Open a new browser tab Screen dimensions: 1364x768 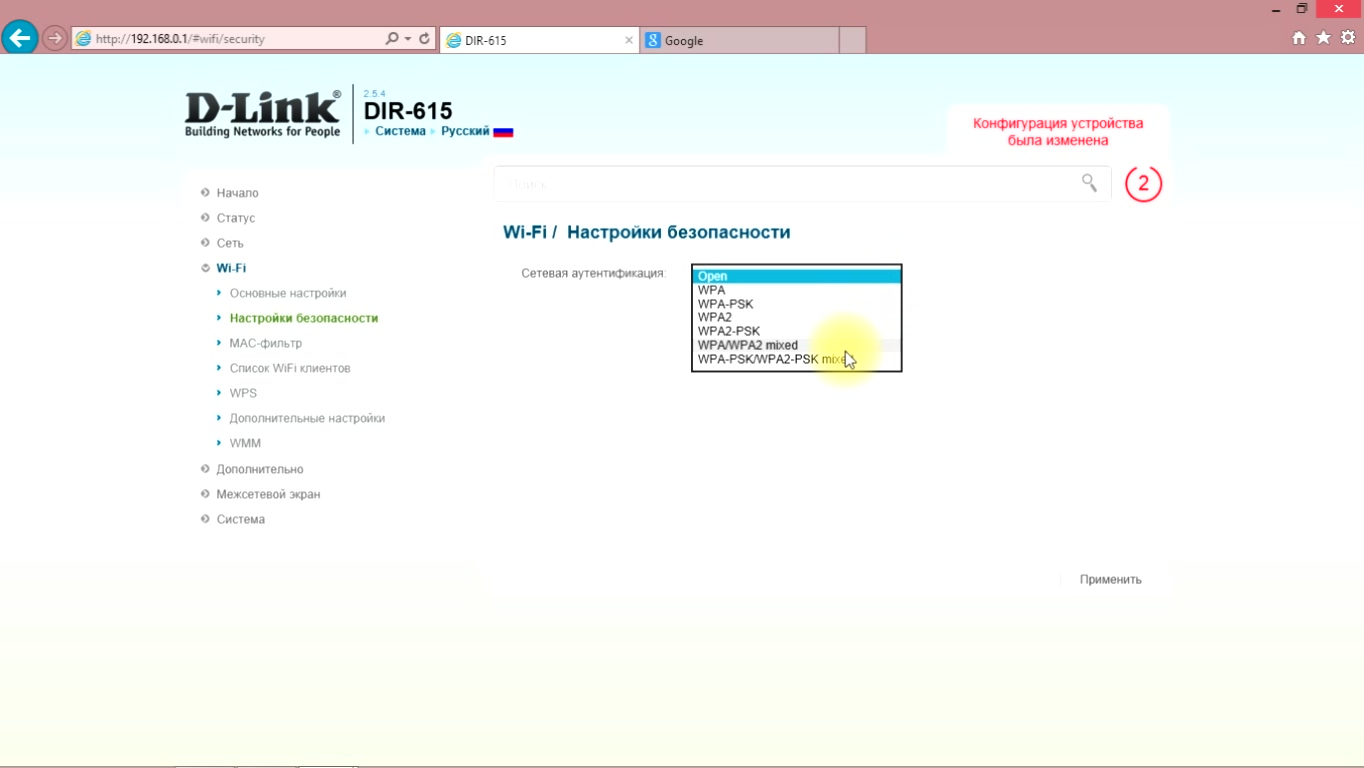[852, 41]
